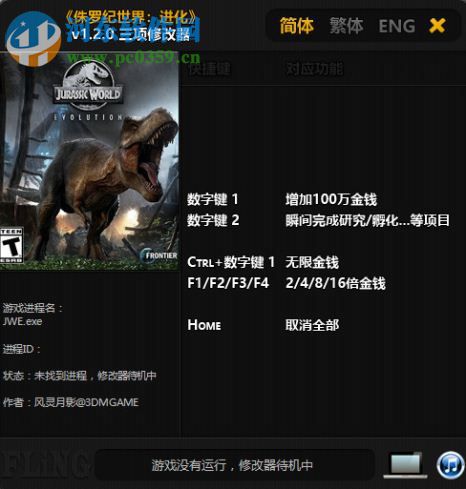The height and width of the screenshot is (489, 466).
Task: Switch language to 简体
Action: [296, 26]
